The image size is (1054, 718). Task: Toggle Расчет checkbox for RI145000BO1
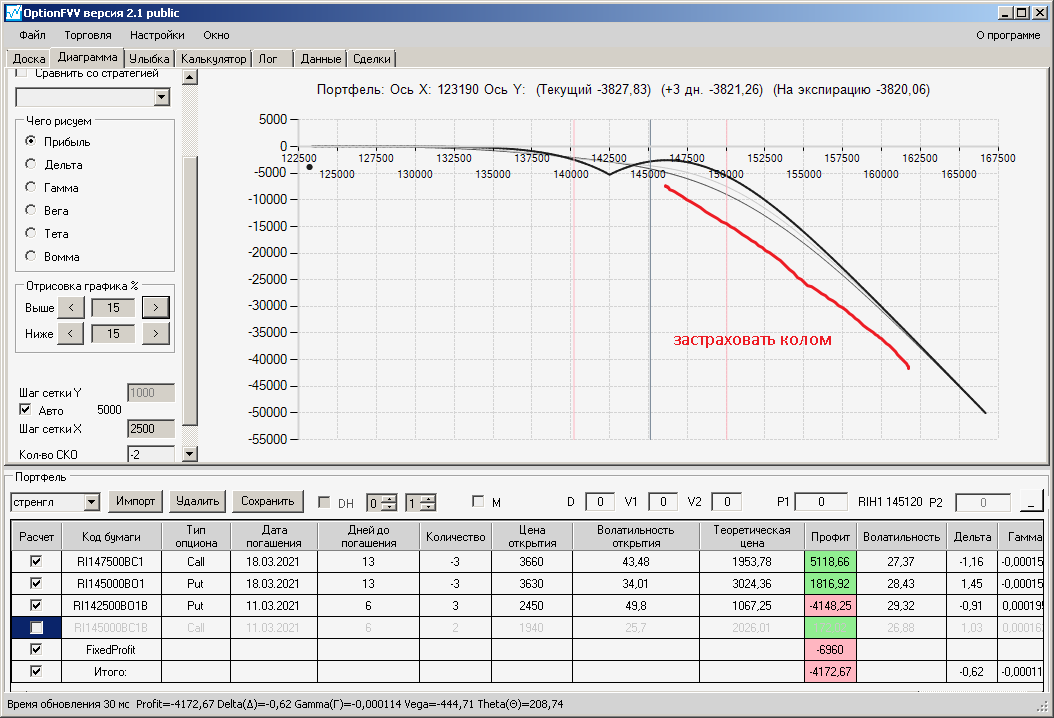(36, 583)
